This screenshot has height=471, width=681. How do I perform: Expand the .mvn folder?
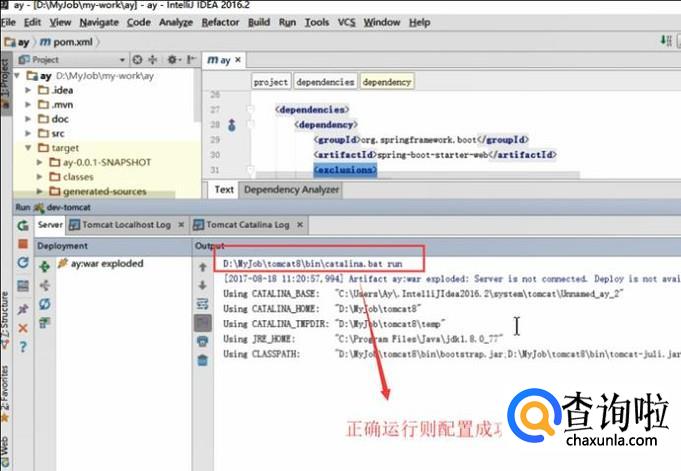28,104
